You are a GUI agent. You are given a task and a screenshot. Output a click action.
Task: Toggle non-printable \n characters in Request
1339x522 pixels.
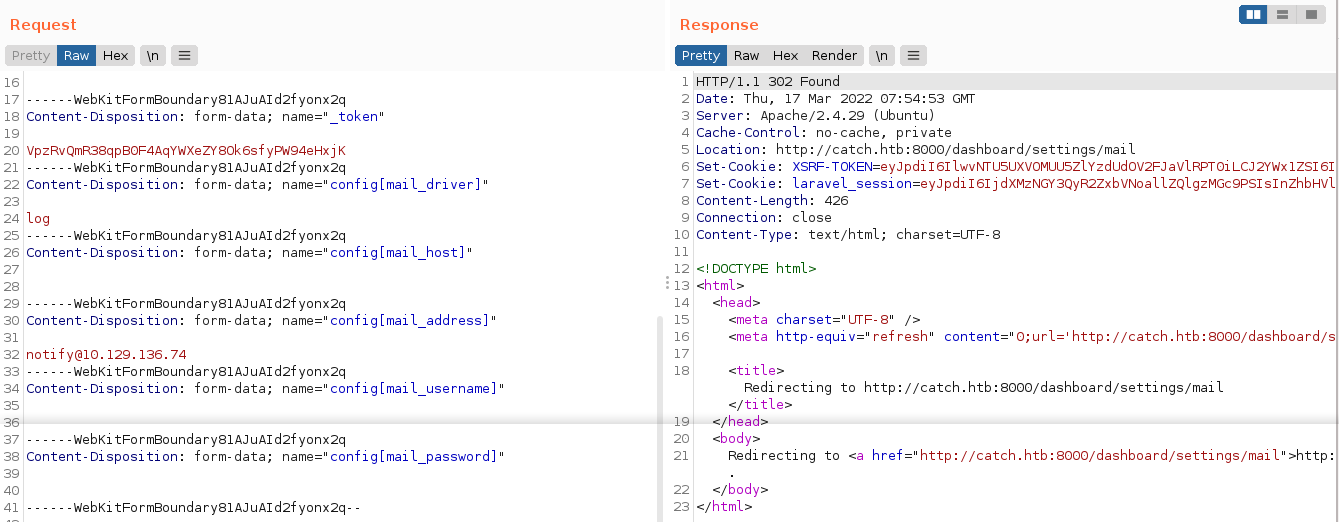tap(153, 56)
